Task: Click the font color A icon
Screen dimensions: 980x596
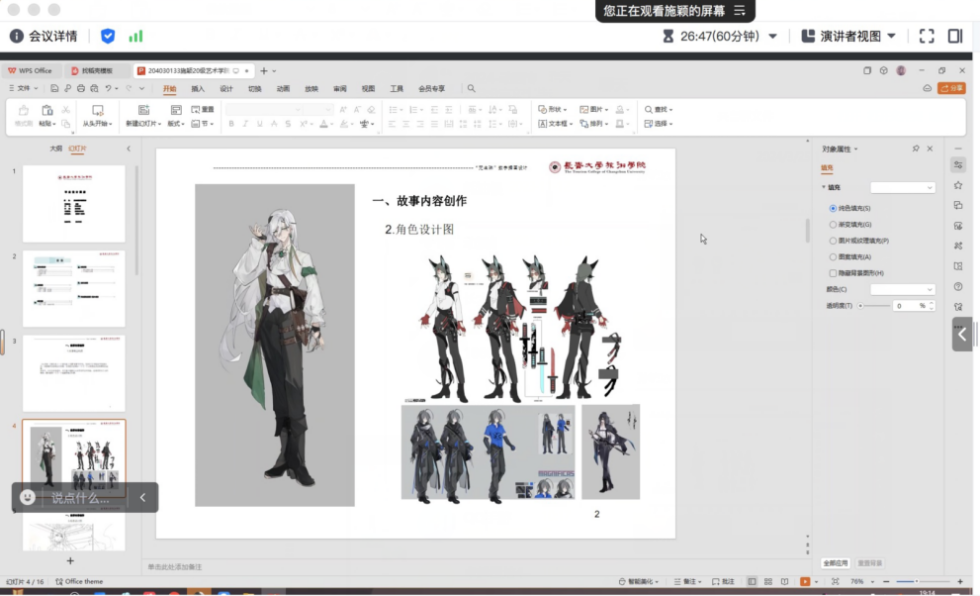Action: click(x=324, y=124)
